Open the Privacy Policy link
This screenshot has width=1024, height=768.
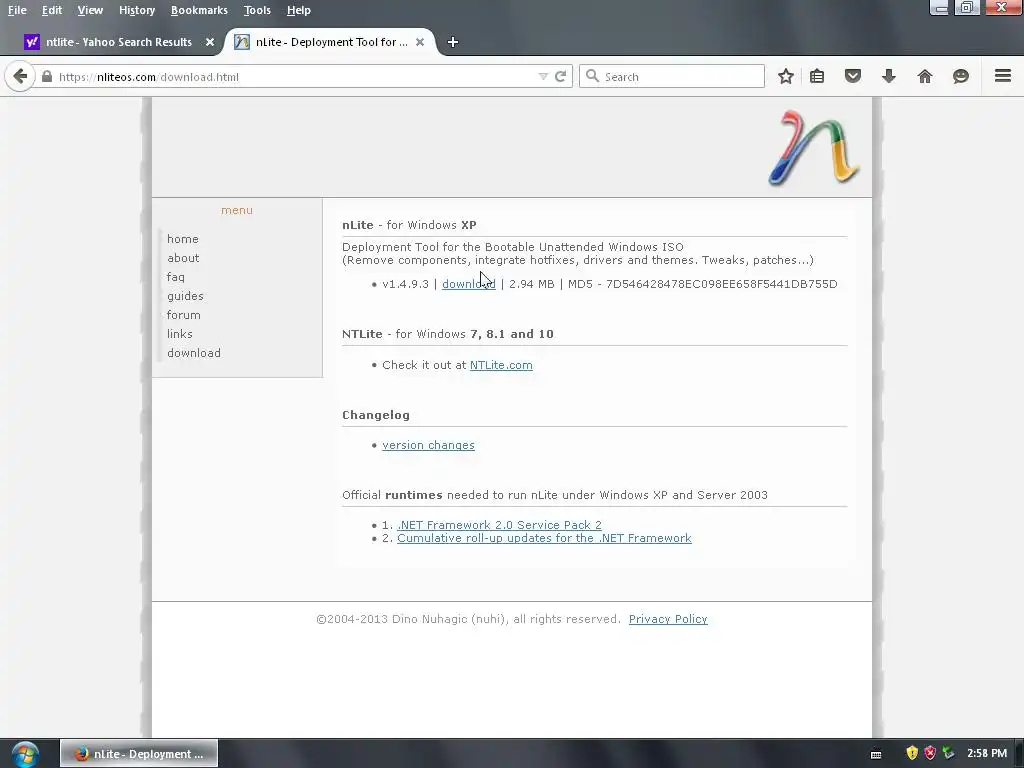668,619
